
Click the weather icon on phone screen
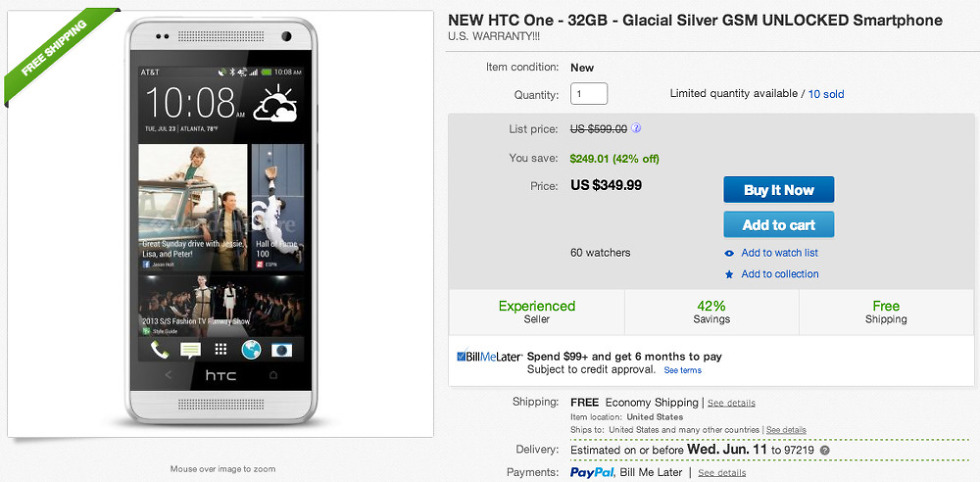[x=273, y=105]
